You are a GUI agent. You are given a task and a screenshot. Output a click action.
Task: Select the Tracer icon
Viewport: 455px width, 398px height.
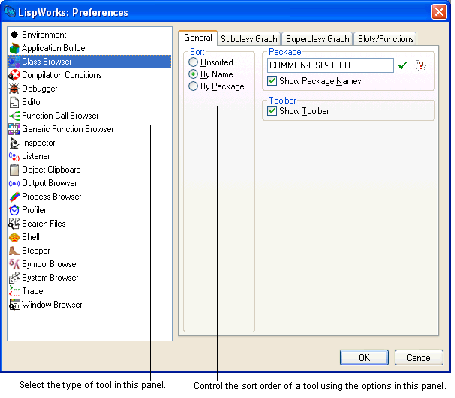point(14,291)
